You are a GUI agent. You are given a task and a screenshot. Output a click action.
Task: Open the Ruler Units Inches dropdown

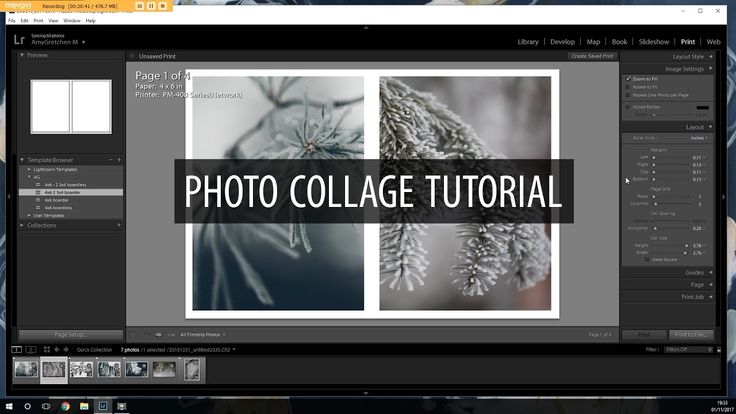click(x=699, y=138)
